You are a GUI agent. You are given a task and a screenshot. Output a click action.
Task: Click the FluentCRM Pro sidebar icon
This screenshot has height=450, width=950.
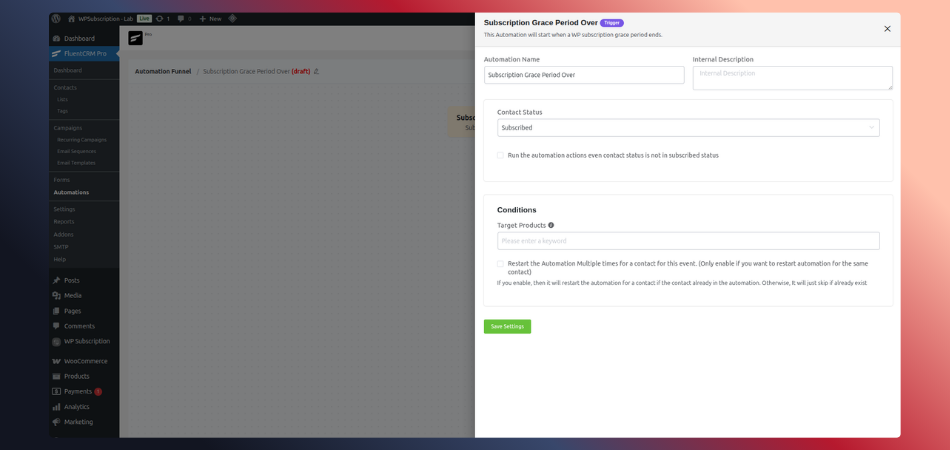point(56,54)
